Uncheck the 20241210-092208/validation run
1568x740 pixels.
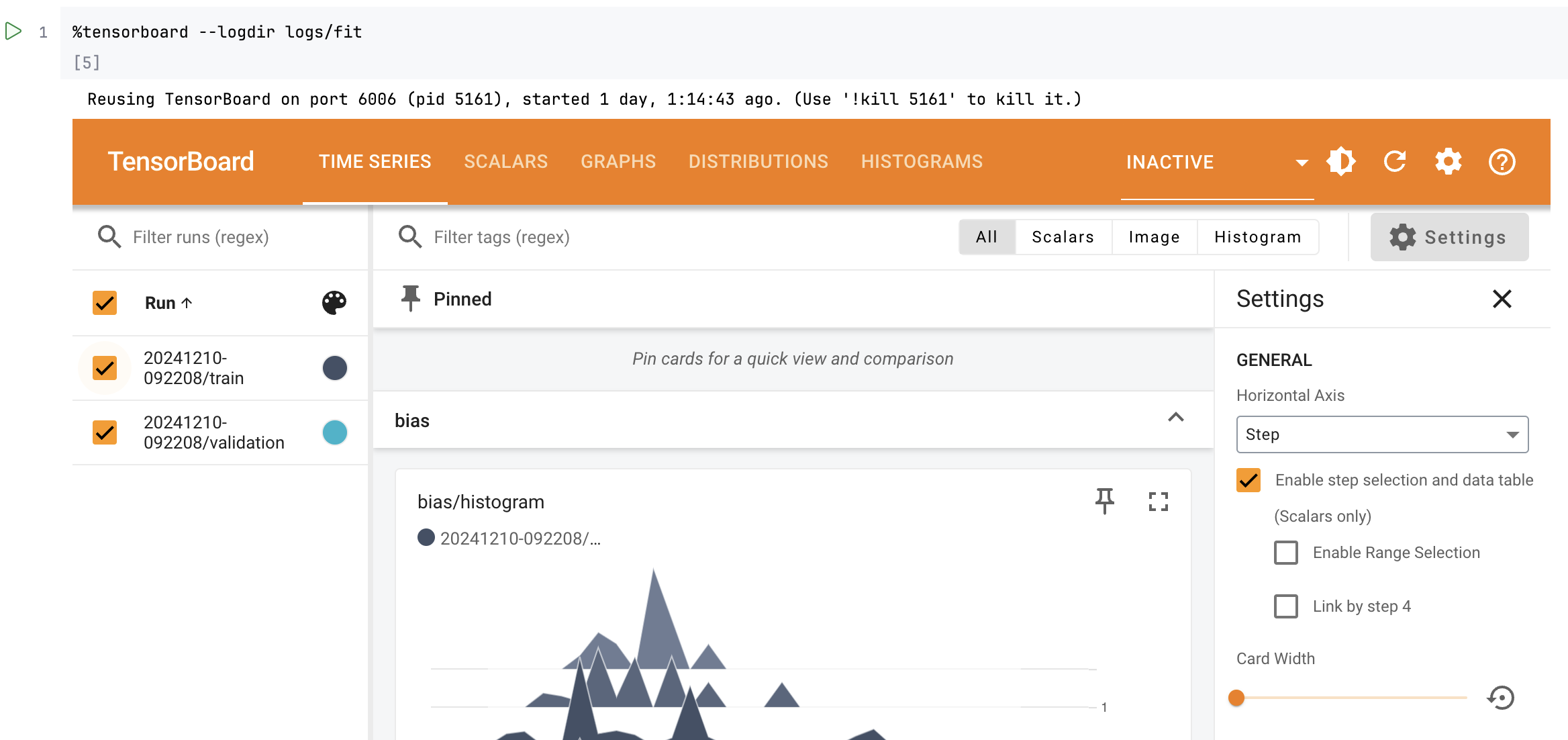point(105,432)
